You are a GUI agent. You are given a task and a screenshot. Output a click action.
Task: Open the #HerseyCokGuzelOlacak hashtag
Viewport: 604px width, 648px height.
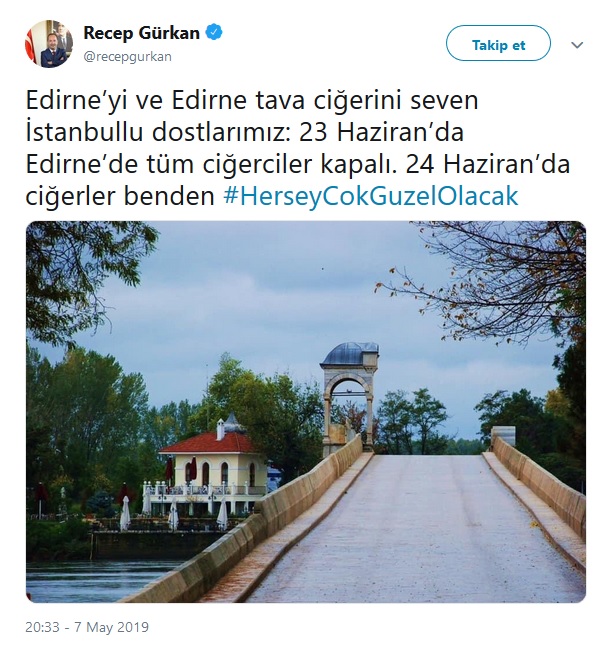(371, 196)
